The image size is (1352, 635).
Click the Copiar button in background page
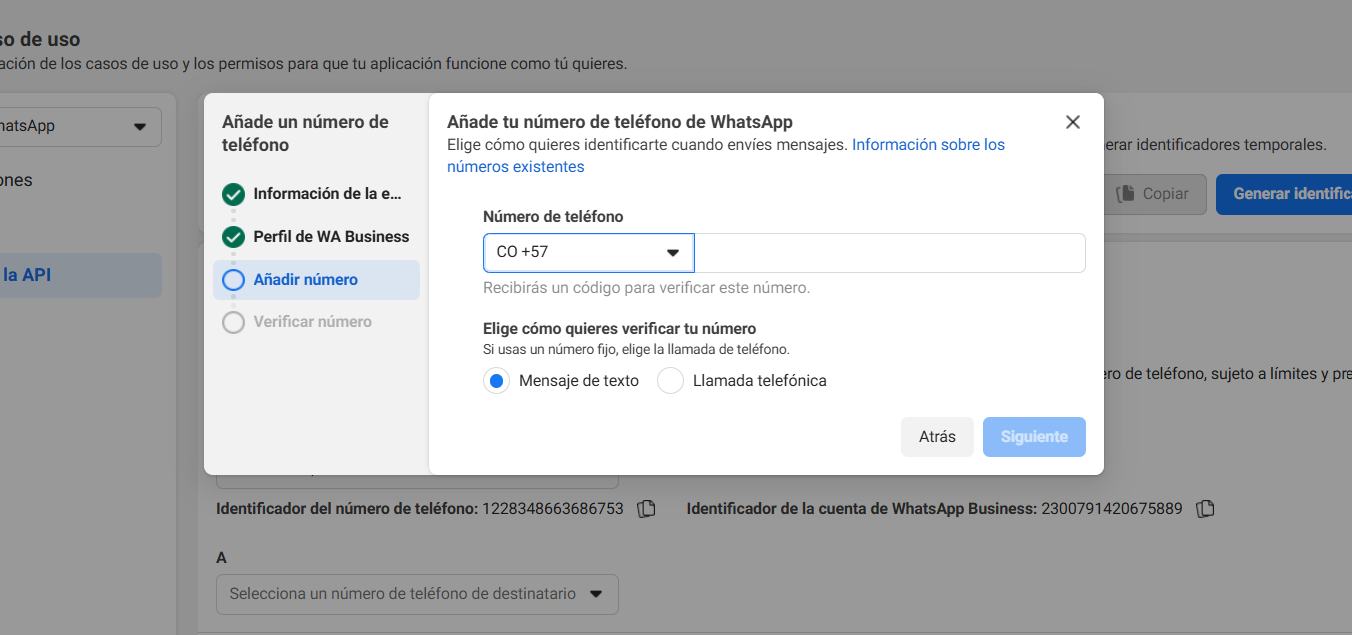tap(1154, 194)
